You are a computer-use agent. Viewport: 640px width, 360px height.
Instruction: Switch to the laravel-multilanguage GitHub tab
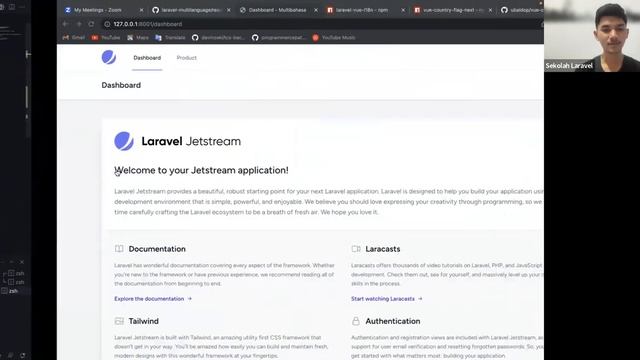[x=191, y=10]
